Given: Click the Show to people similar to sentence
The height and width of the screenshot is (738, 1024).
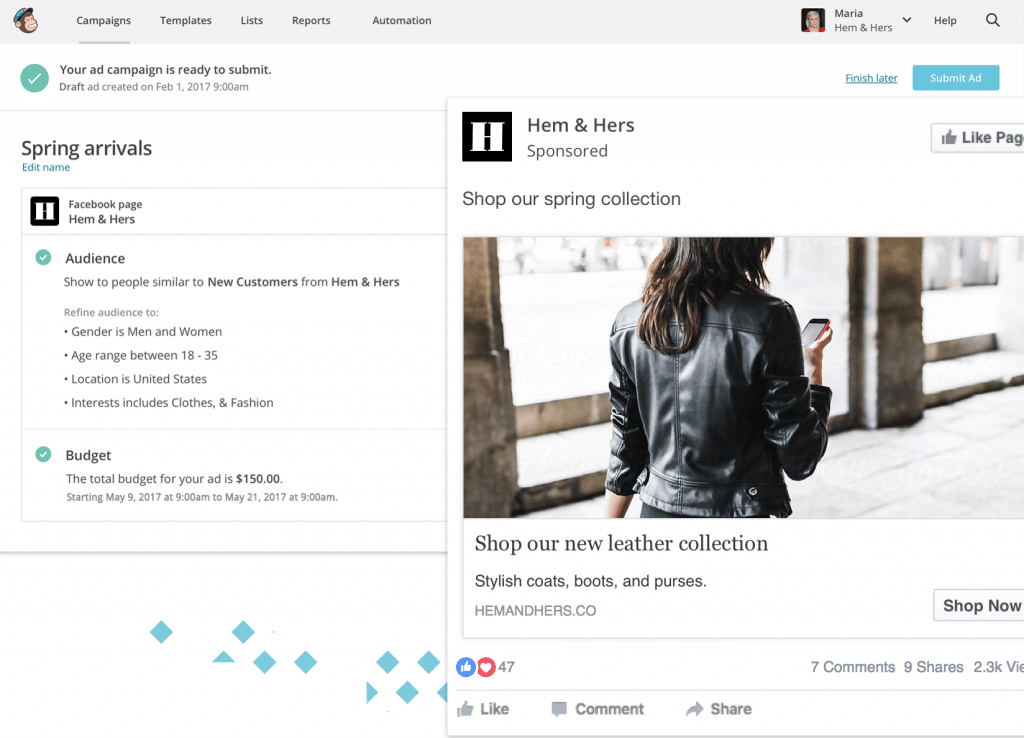Looking at the screenshot, I should (x=231, y=282).
